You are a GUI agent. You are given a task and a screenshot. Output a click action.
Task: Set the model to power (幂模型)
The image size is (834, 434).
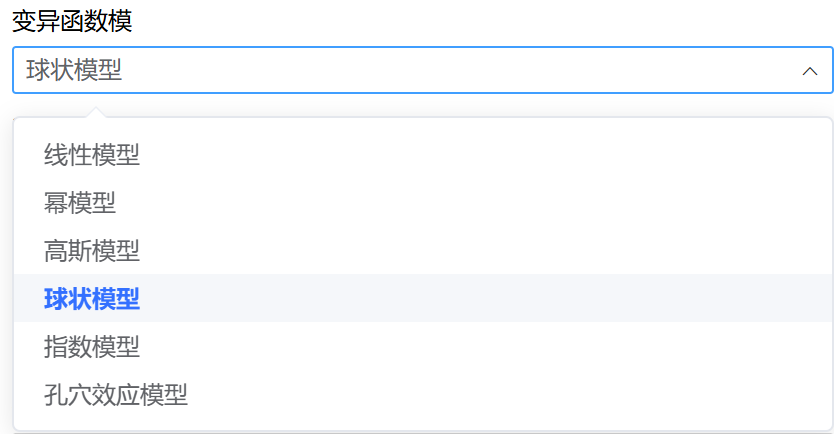(80, 203)
